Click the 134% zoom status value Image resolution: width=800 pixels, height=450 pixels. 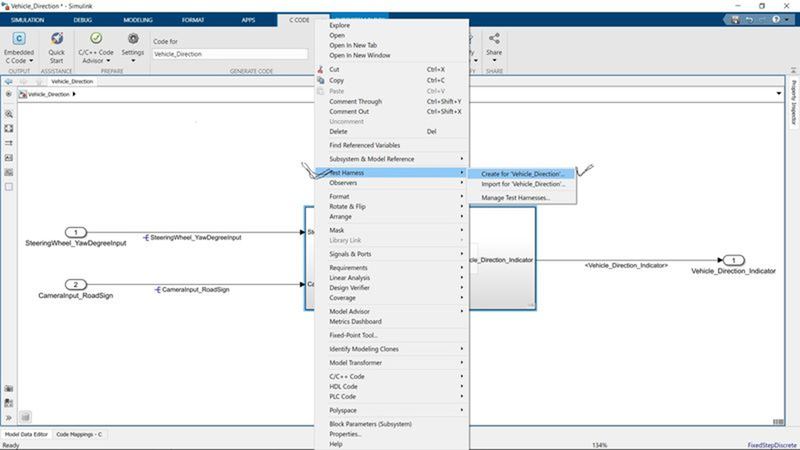pos(599,445)
